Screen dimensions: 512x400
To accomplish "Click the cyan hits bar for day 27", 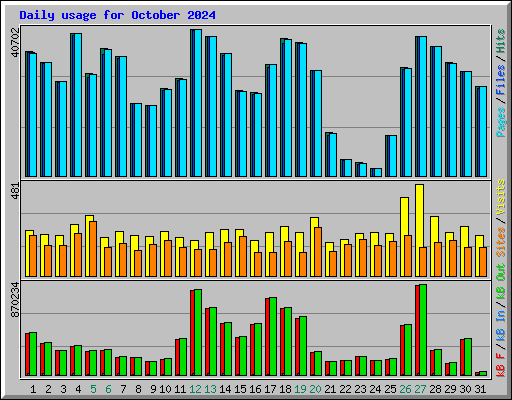I will 423,107.
